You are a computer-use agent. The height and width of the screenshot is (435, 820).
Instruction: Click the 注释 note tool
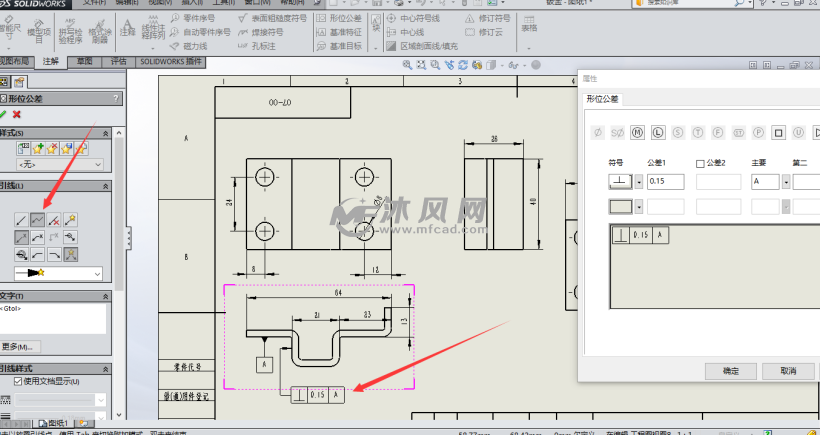point(127,29)
